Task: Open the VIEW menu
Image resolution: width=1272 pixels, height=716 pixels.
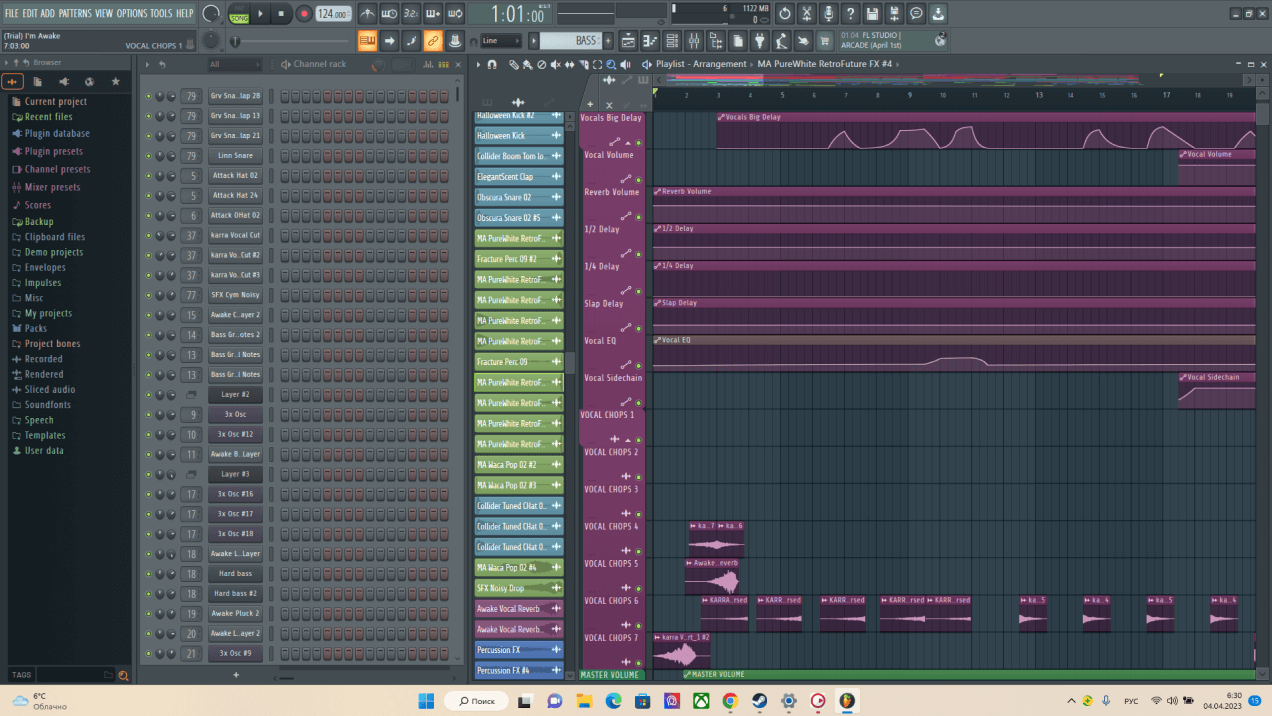Action: [104, 13]
